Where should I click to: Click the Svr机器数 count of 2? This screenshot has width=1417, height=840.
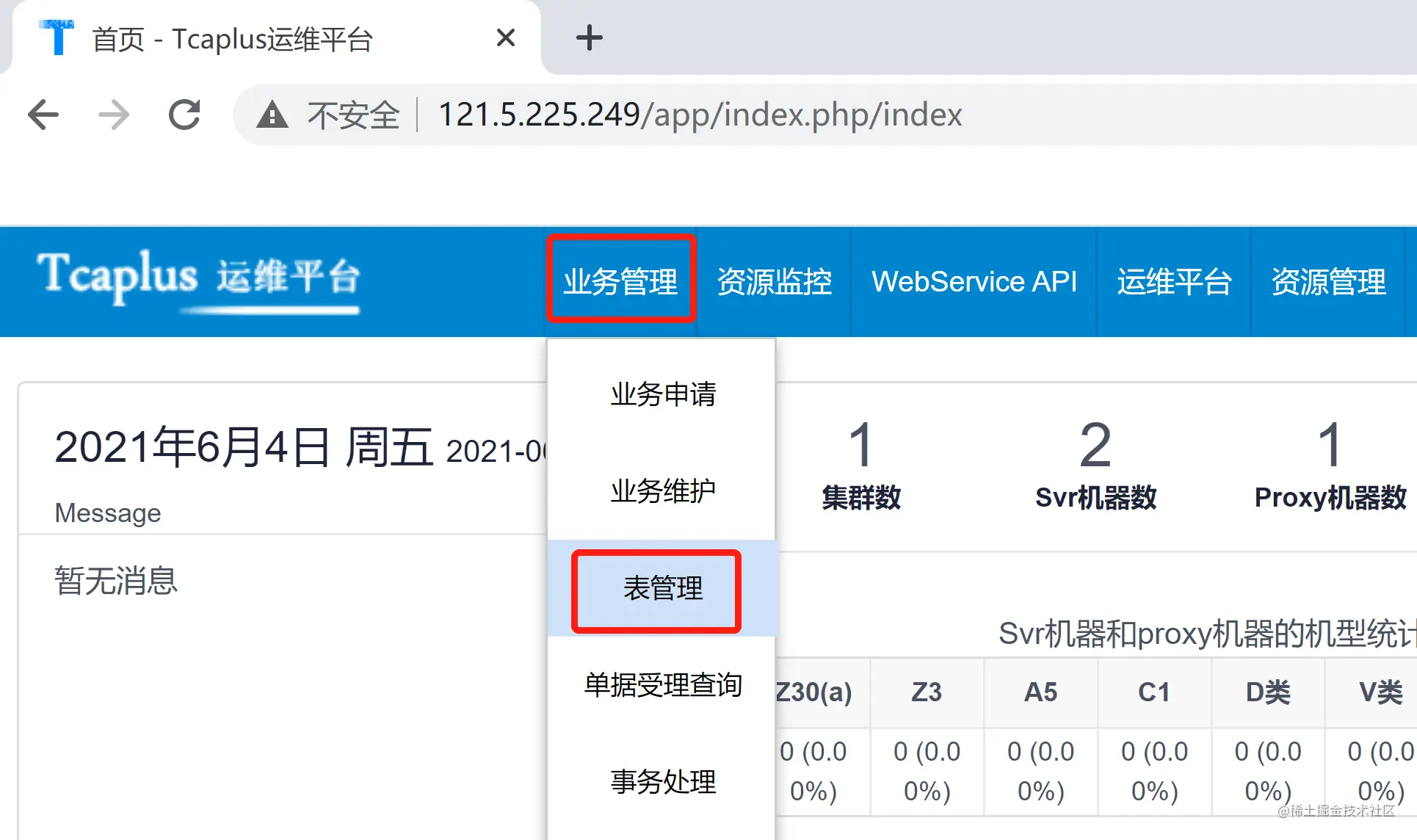(1095, 445)
